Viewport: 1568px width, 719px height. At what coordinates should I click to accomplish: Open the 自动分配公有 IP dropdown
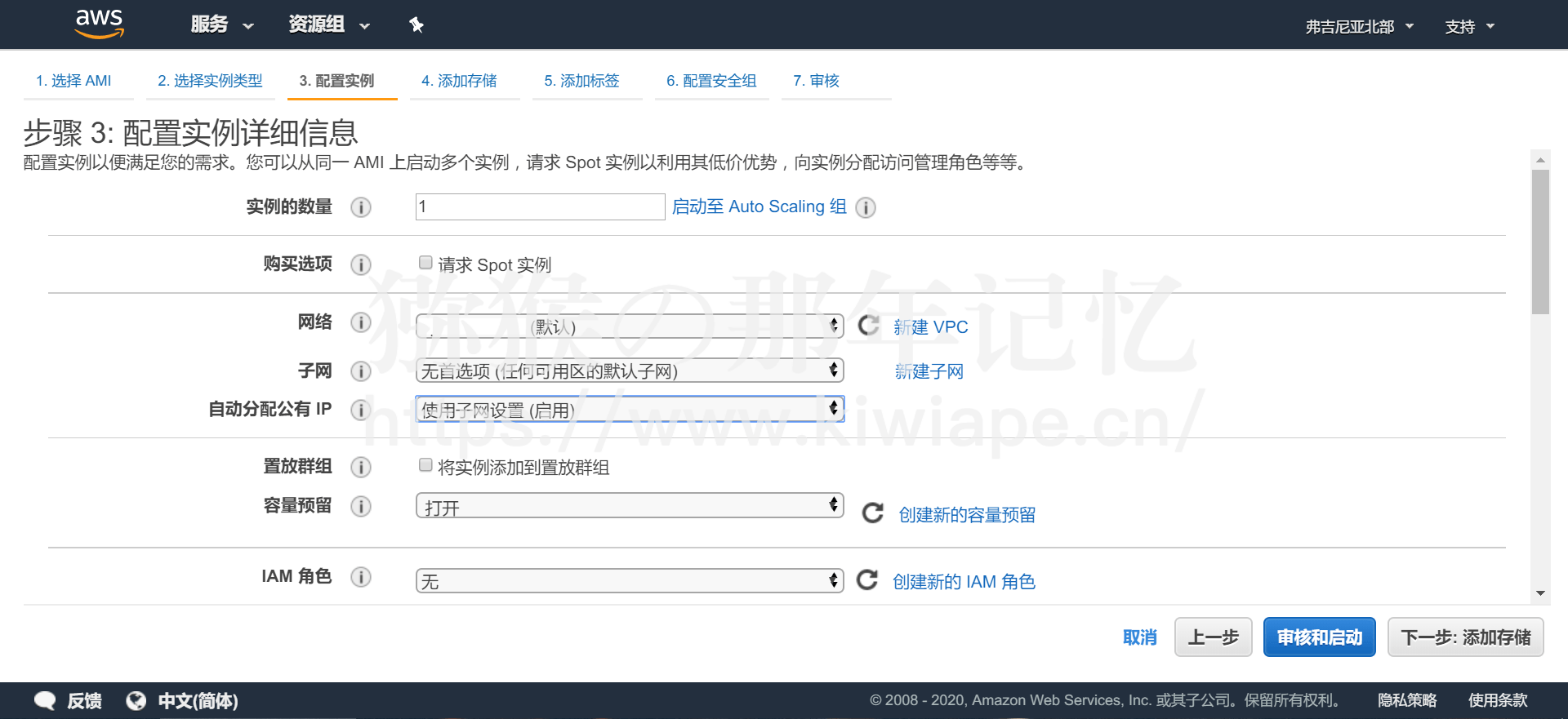coord(630,409)
